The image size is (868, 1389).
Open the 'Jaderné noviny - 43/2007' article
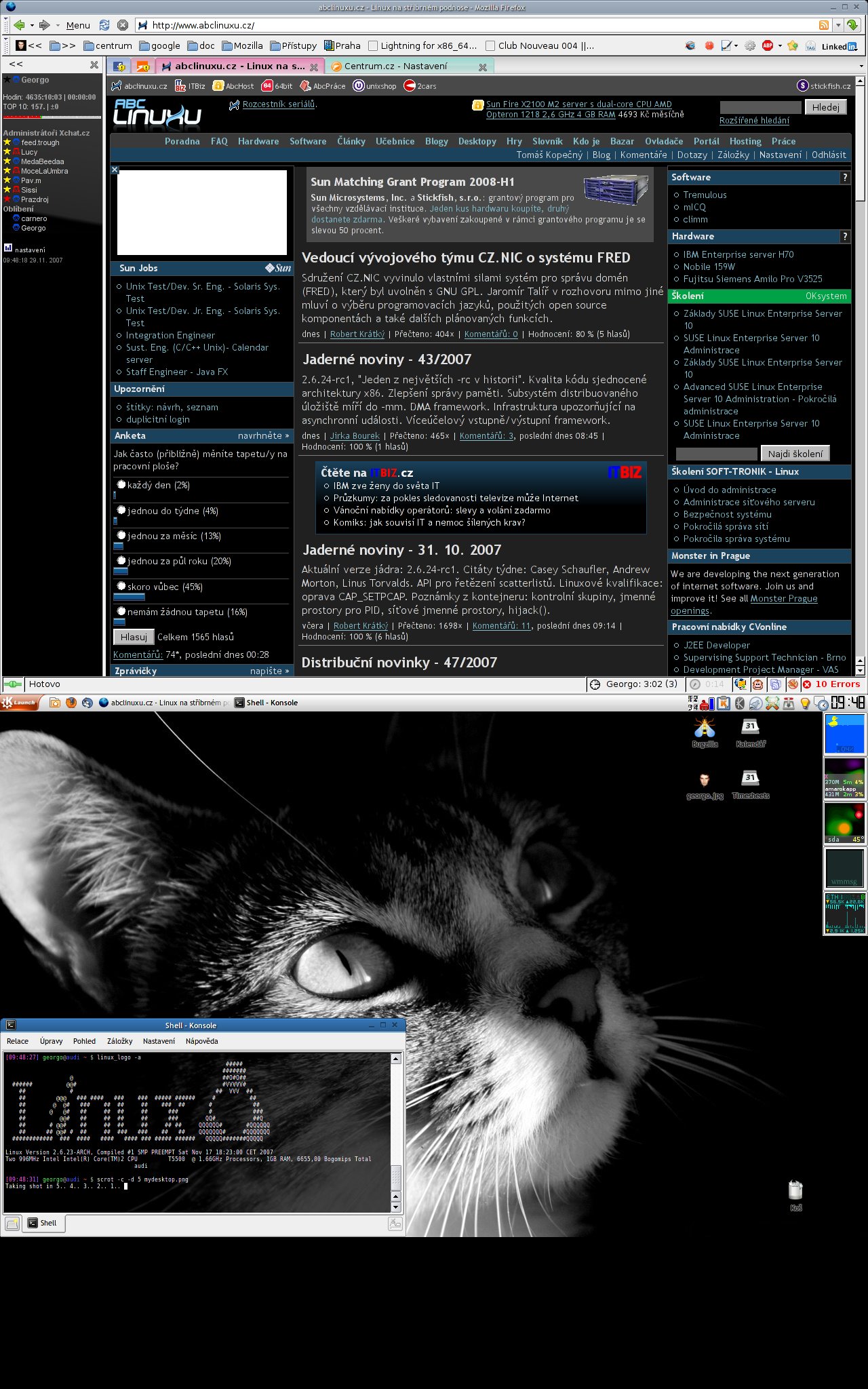coord(387,359)
